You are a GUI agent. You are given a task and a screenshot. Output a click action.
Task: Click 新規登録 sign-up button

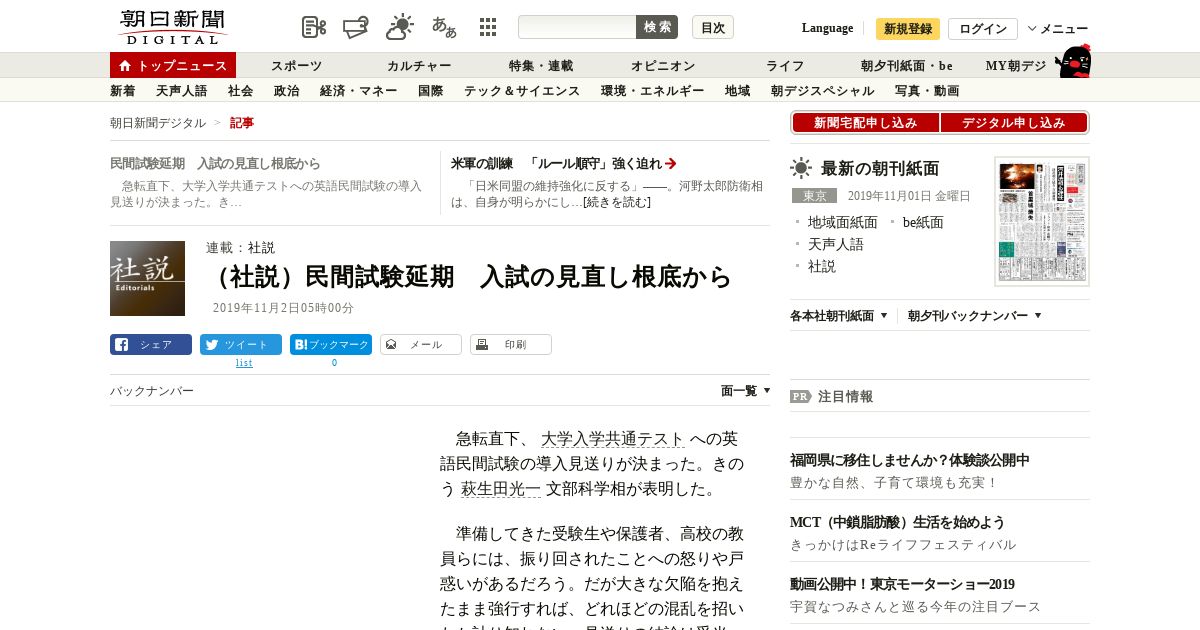pos(908,28)
